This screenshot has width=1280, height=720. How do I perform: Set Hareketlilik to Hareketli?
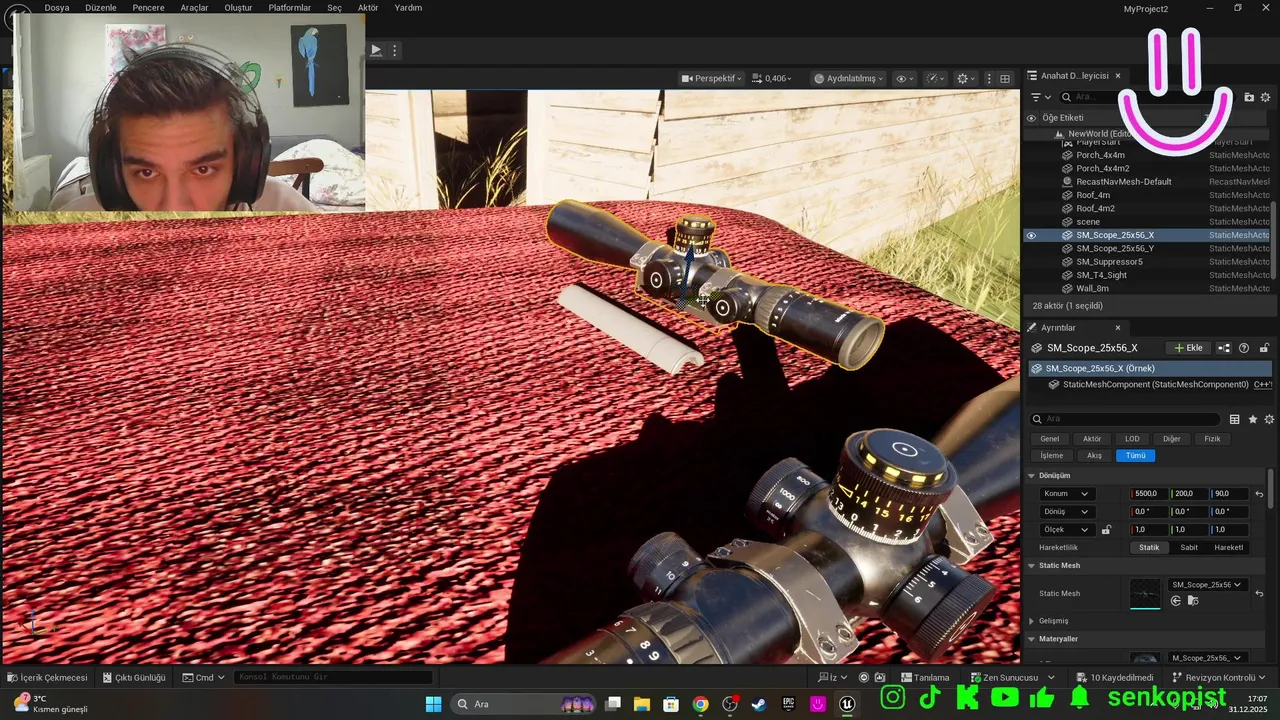[x=1229, y=548]
